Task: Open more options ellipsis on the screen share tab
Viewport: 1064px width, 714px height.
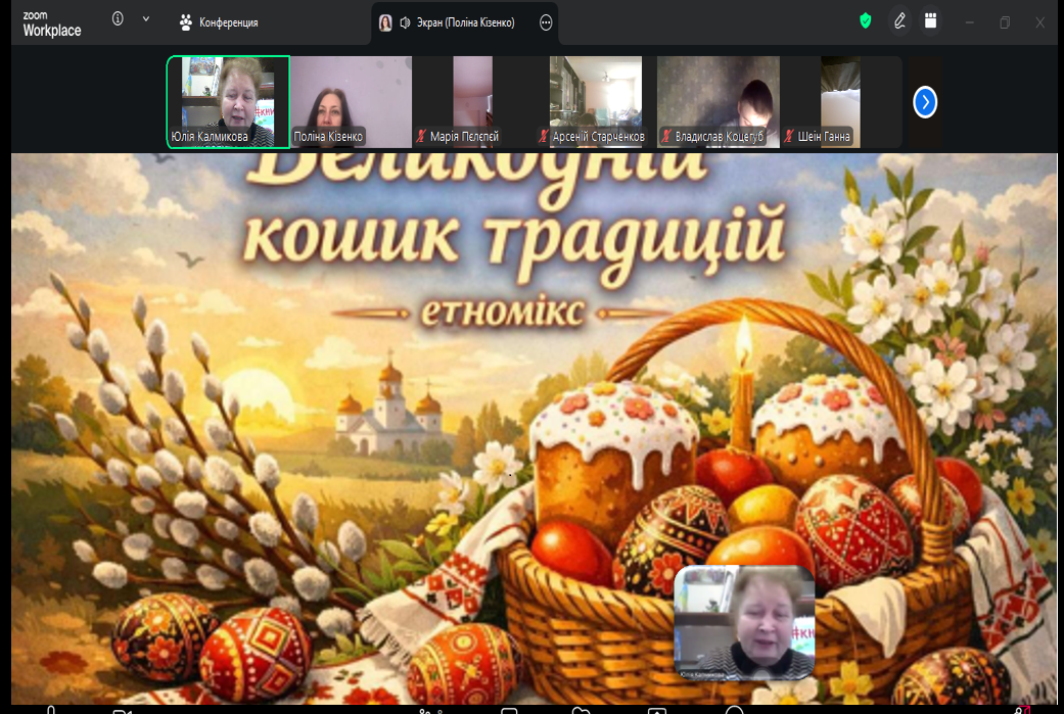Action: (546, 22)
